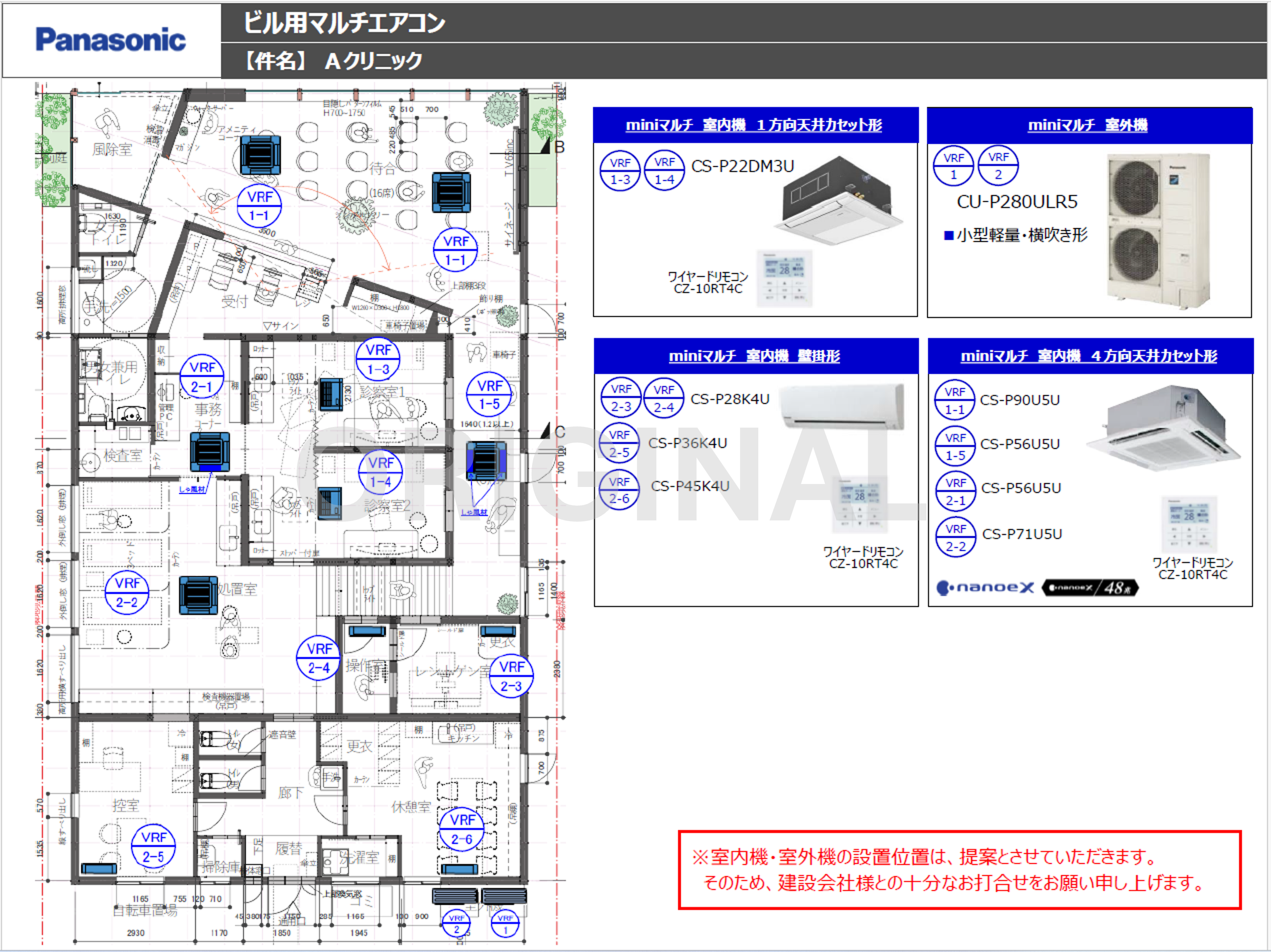Click the VRF 2-6 marker in the 休憩室 room
The height and width of the screenshot is (952, 1271).
tap(461, 829)
